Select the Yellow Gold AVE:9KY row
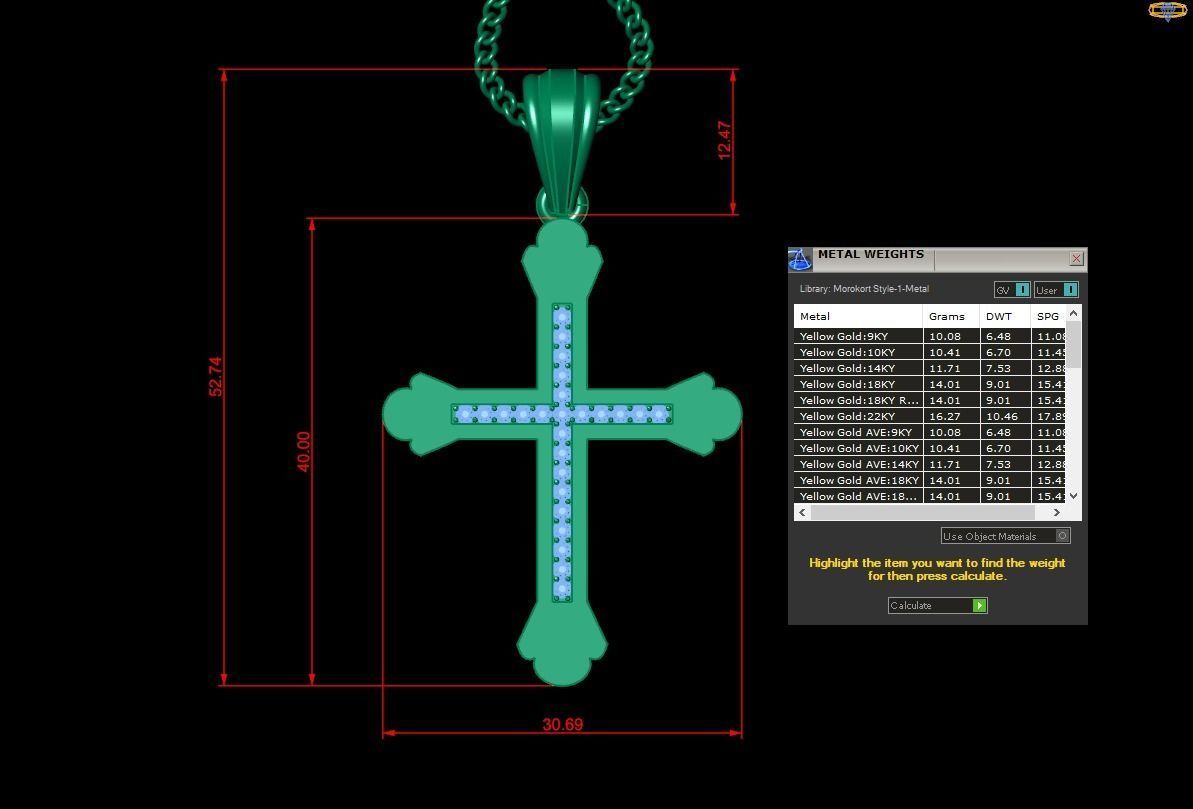 (930, 432)
